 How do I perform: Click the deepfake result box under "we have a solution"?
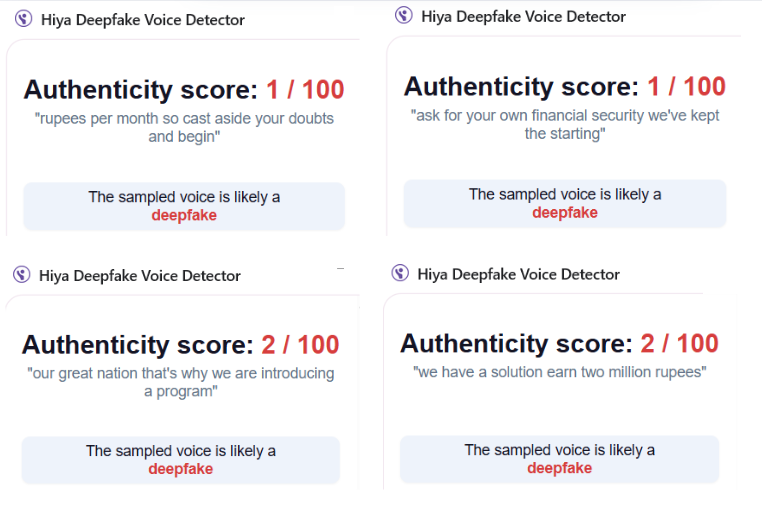[x=559, y=459]
